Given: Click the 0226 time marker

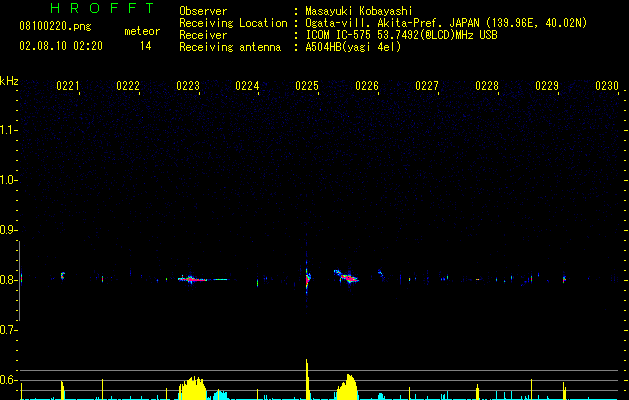Looking at the screenshot, I should pos(367,86).
